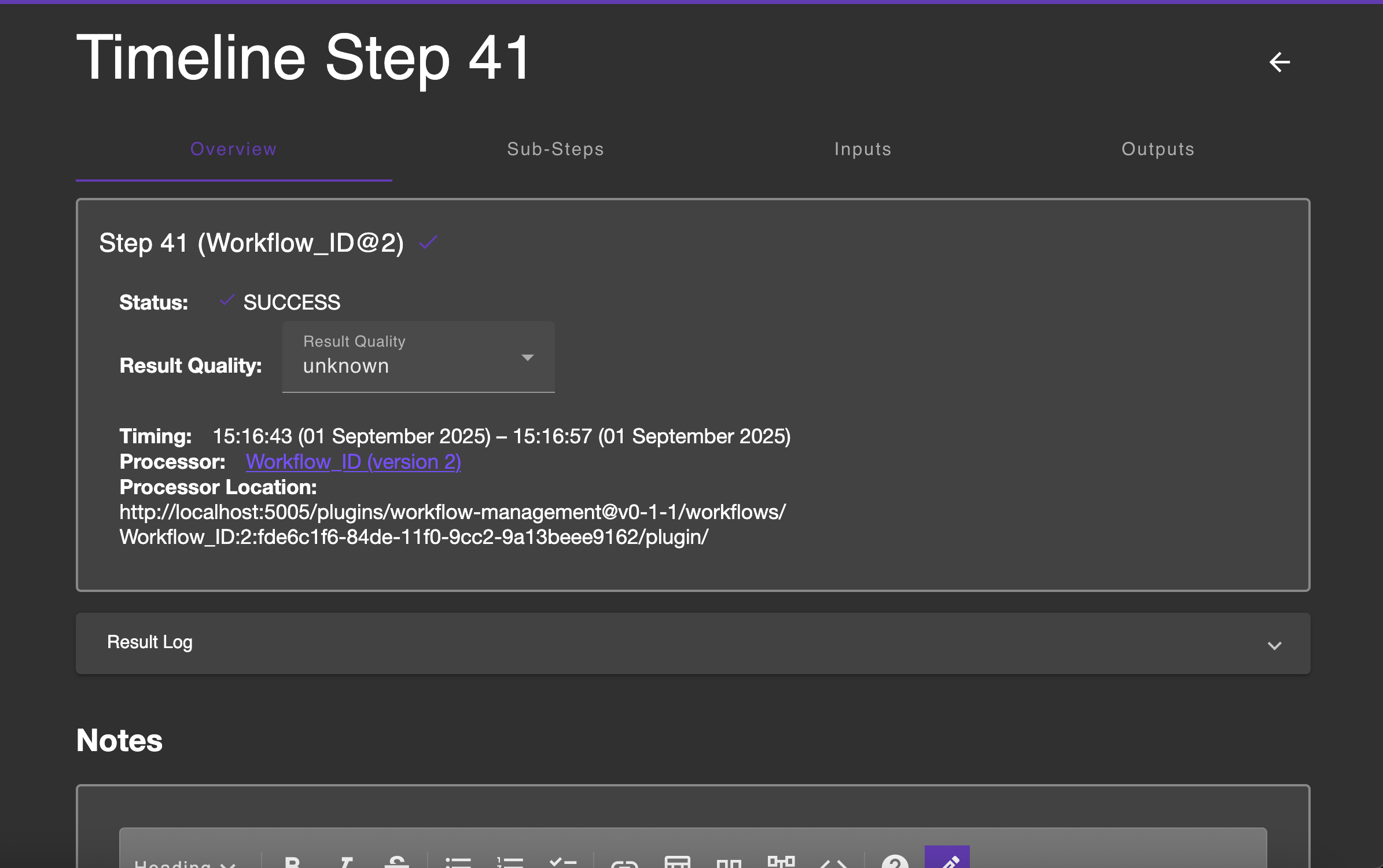
Task: Open the Heading style dropdown in notes
Action: click(185, 863)
